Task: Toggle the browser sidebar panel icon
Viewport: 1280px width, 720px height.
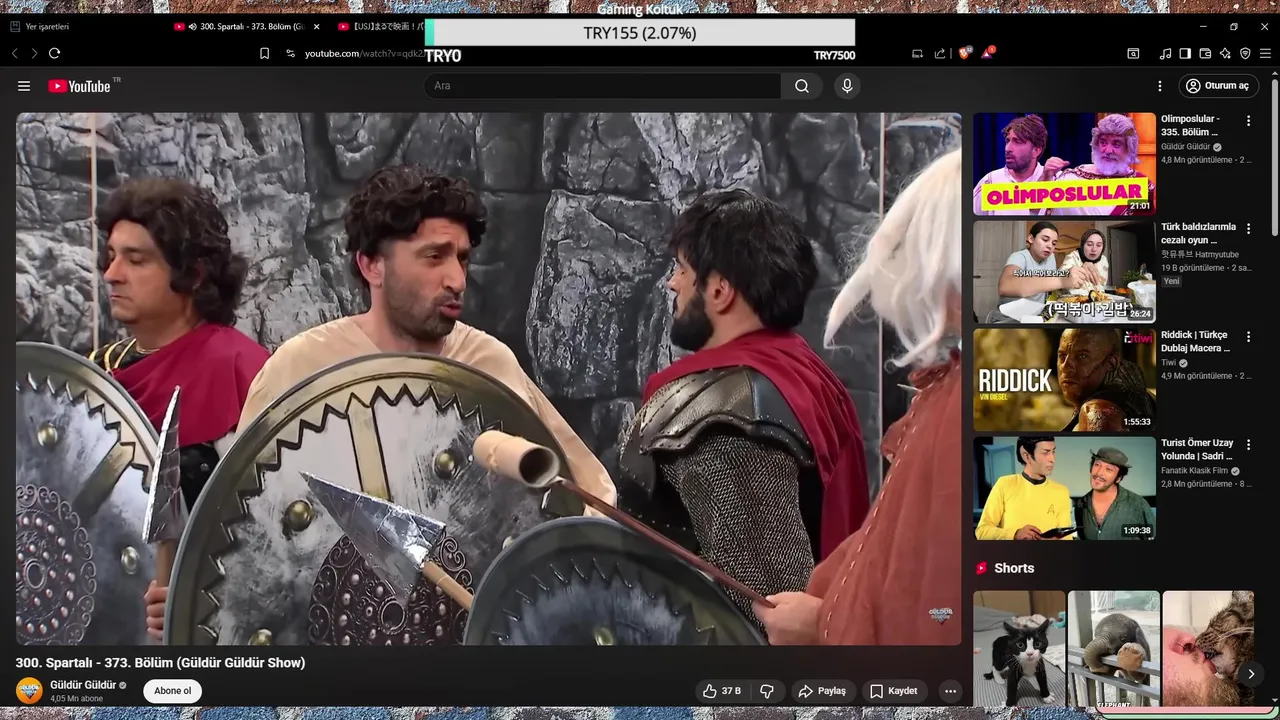Action: 1185,53
